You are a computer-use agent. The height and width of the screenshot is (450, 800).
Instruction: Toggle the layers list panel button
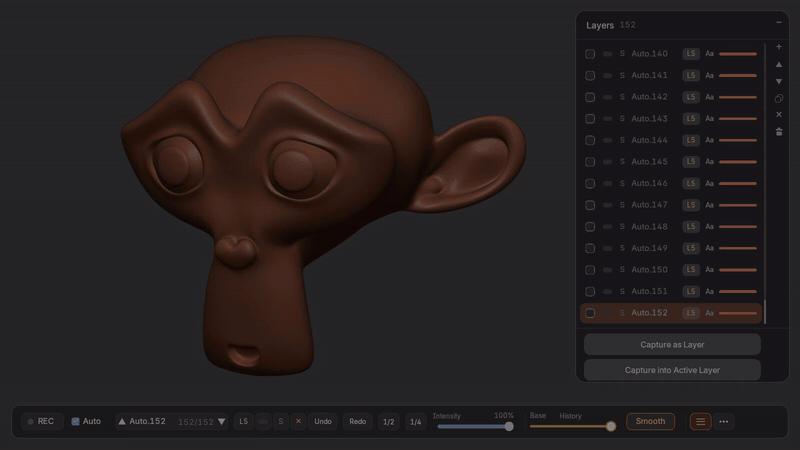click(x=701, y=421)
